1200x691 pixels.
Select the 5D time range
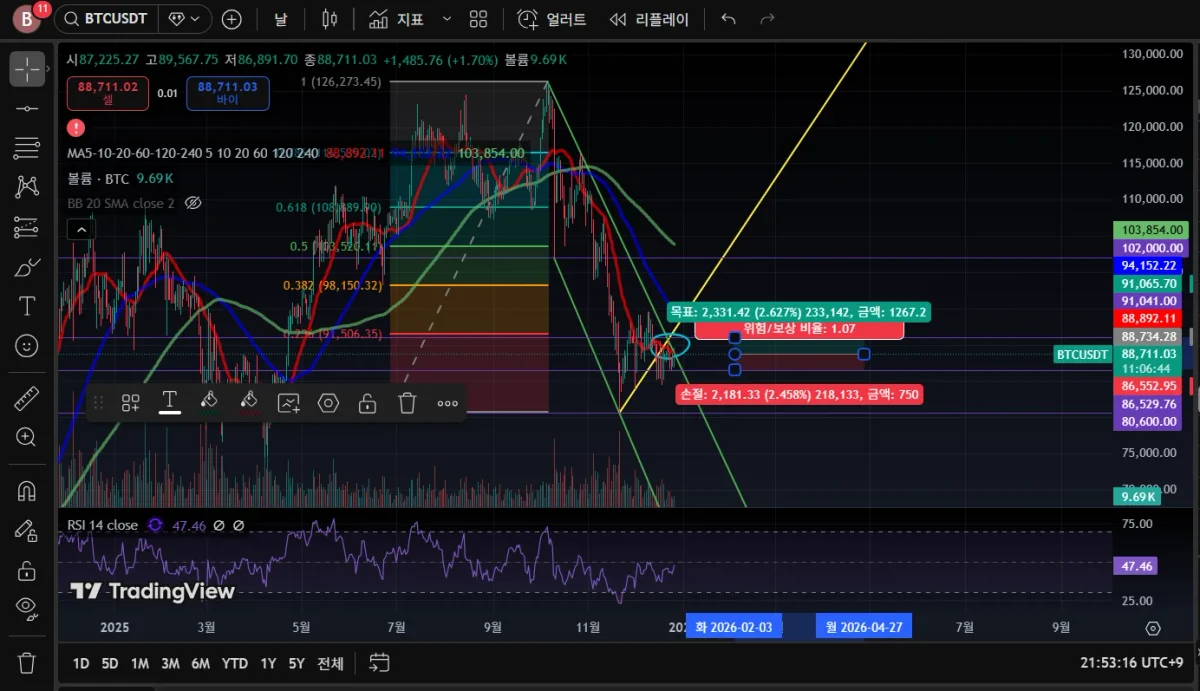click(111, 663)
